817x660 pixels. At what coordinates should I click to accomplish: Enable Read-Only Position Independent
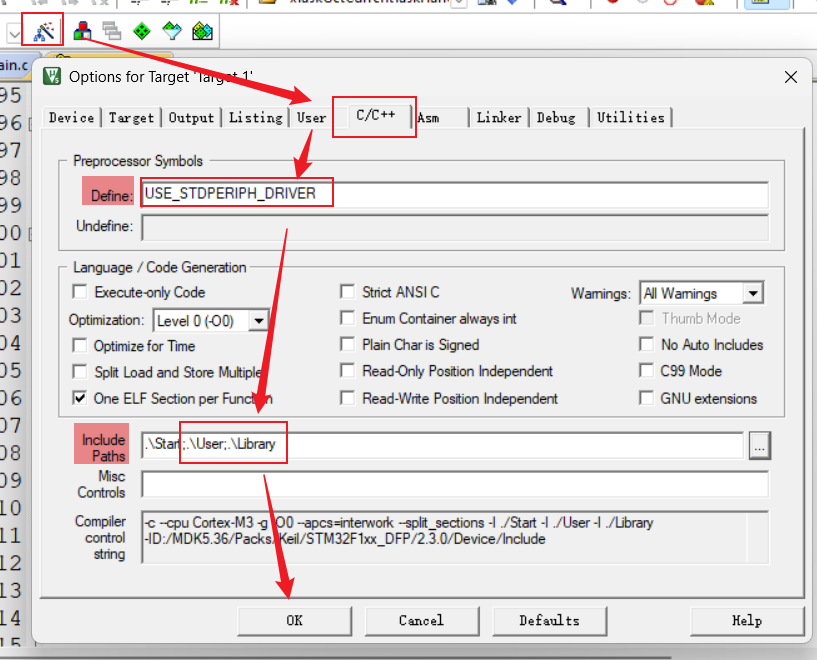click(348, 371)
